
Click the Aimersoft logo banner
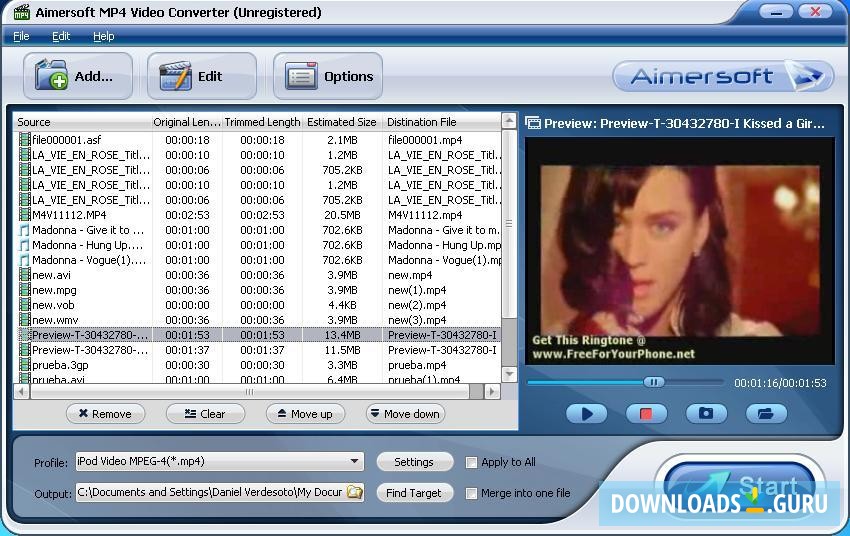723,76
